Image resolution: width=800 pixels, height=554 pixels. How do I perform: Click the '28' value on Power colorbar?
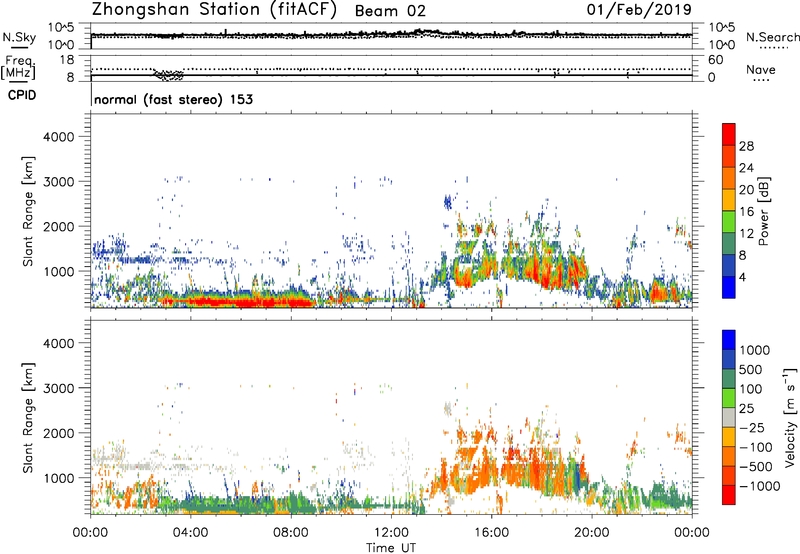(746, 146)
